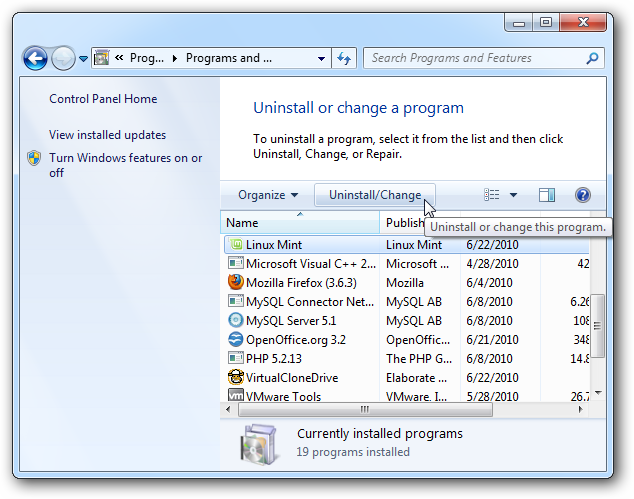This screenshot has height=499, width=634.
Task: Click the vertical scrollbar down arrow
Action: coord(598,393)
